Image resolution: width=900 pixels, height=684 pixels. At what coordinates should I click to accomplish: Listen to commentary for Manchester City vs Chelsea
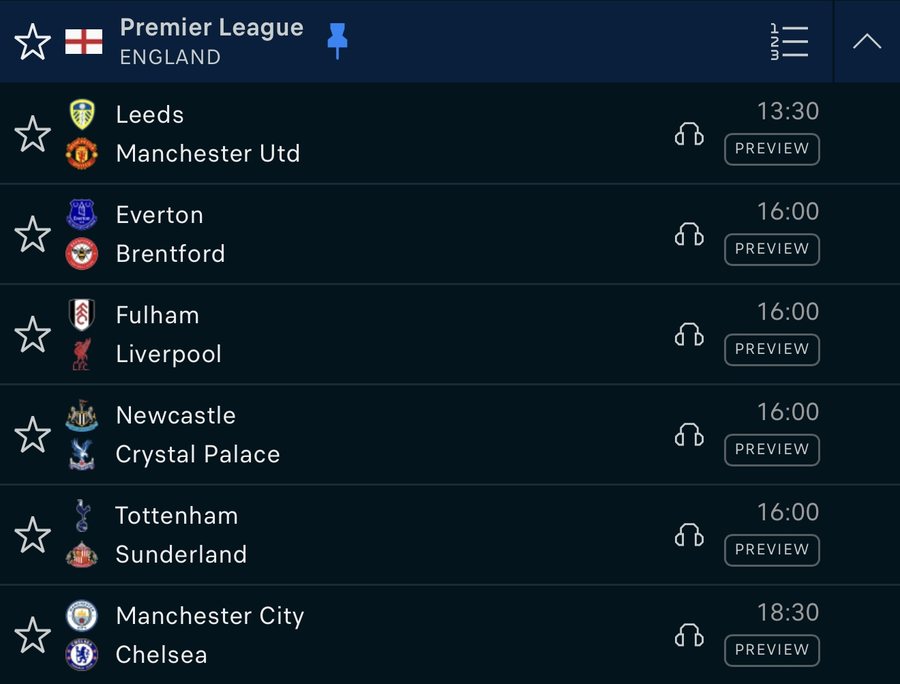click(689, 635)
